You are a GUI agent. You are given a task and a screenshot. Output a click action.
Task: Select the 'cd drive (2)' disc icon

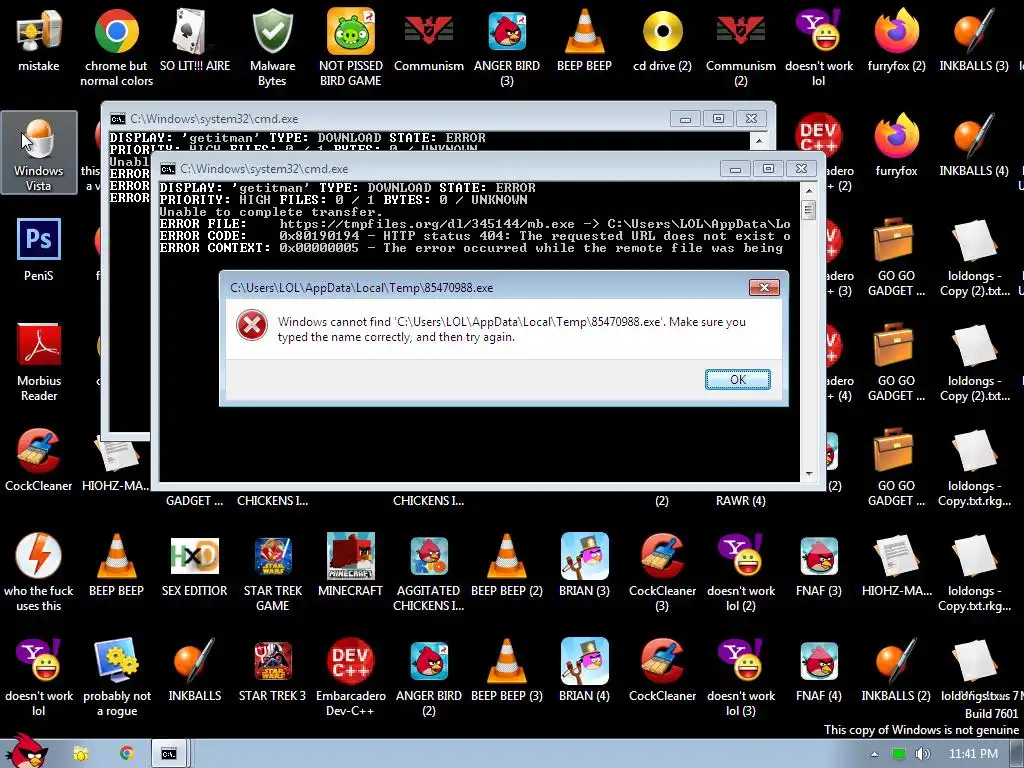[x=662, y=39]
